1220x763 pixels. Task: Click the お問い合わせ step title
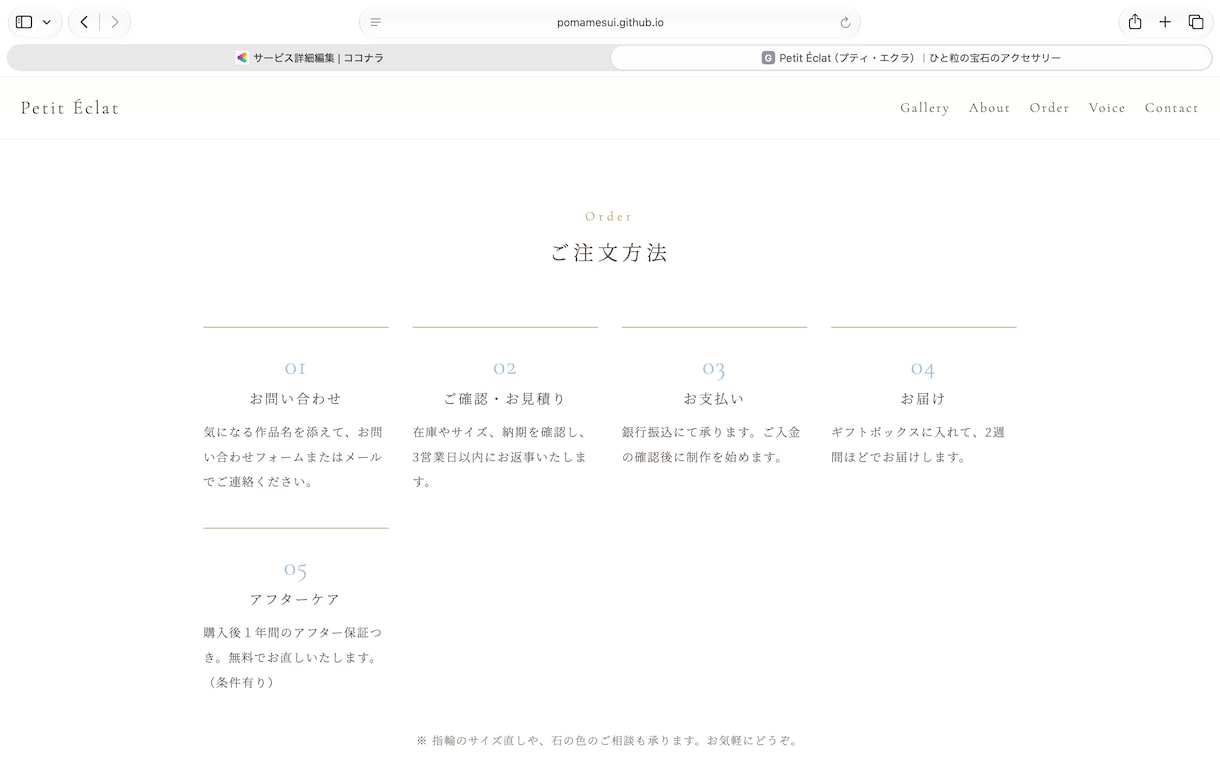296,398
